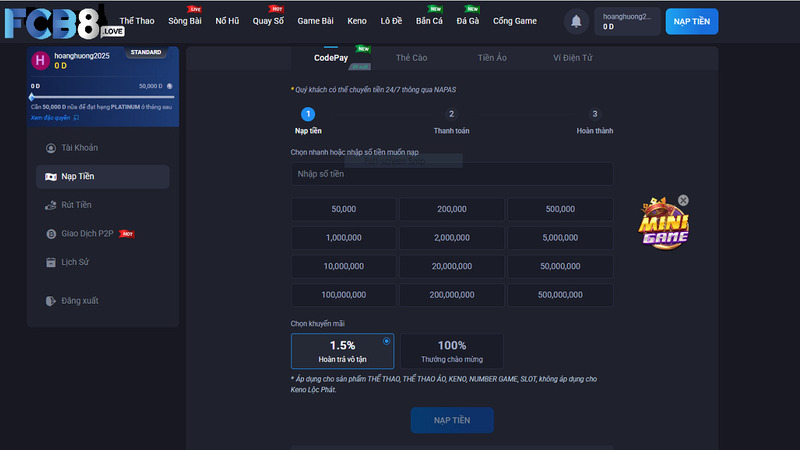Click the hoanghuong2025 username in the sidebar

coord(82,56)
